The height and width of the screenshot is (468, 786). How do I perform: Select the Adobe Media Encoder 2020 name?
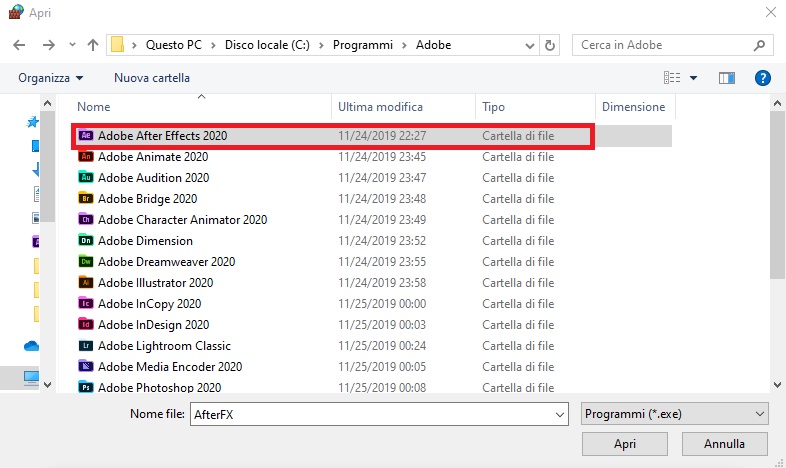(170, 366)
